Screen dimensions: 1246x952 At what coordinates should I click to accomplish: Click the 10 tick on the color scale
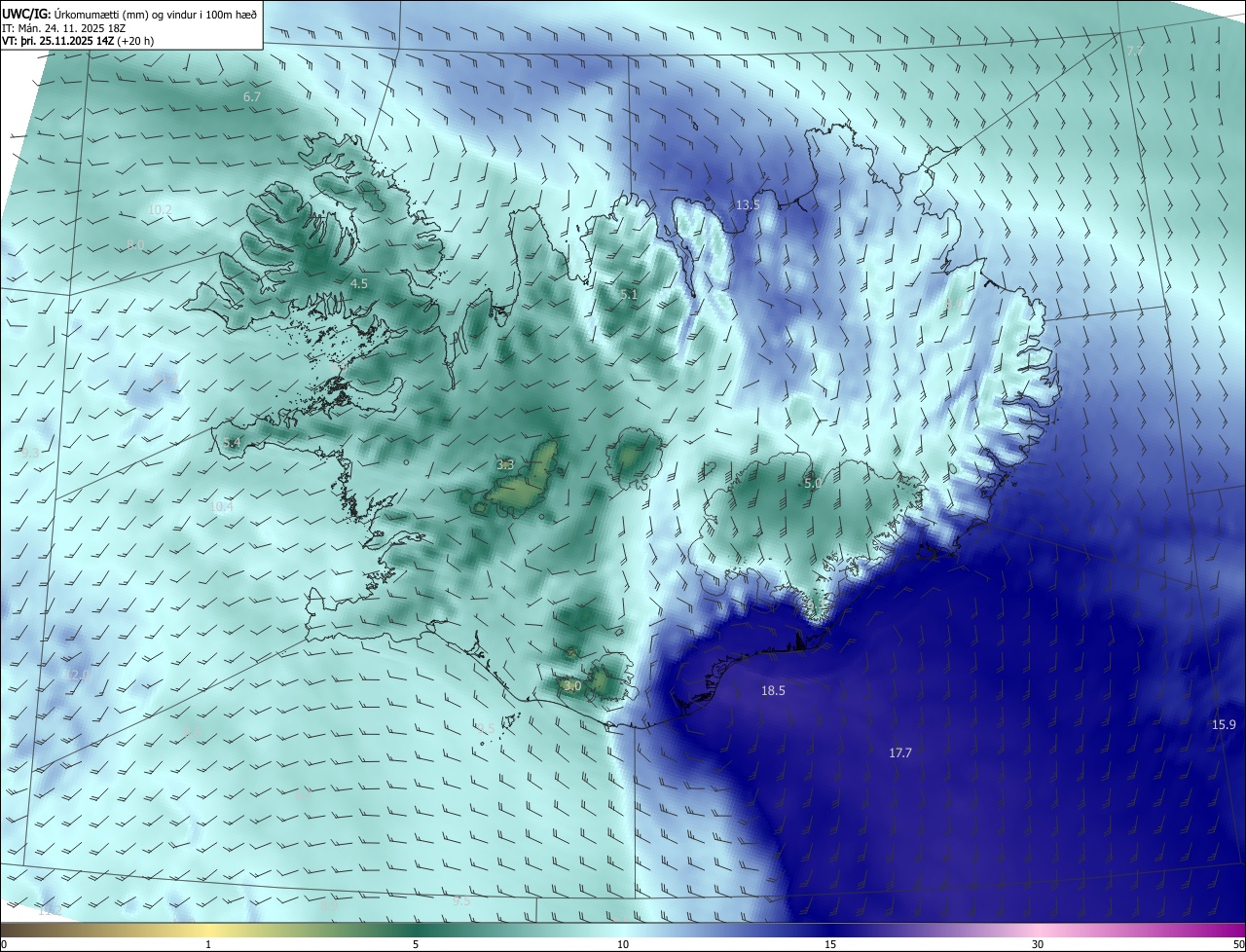click(623, 944)
